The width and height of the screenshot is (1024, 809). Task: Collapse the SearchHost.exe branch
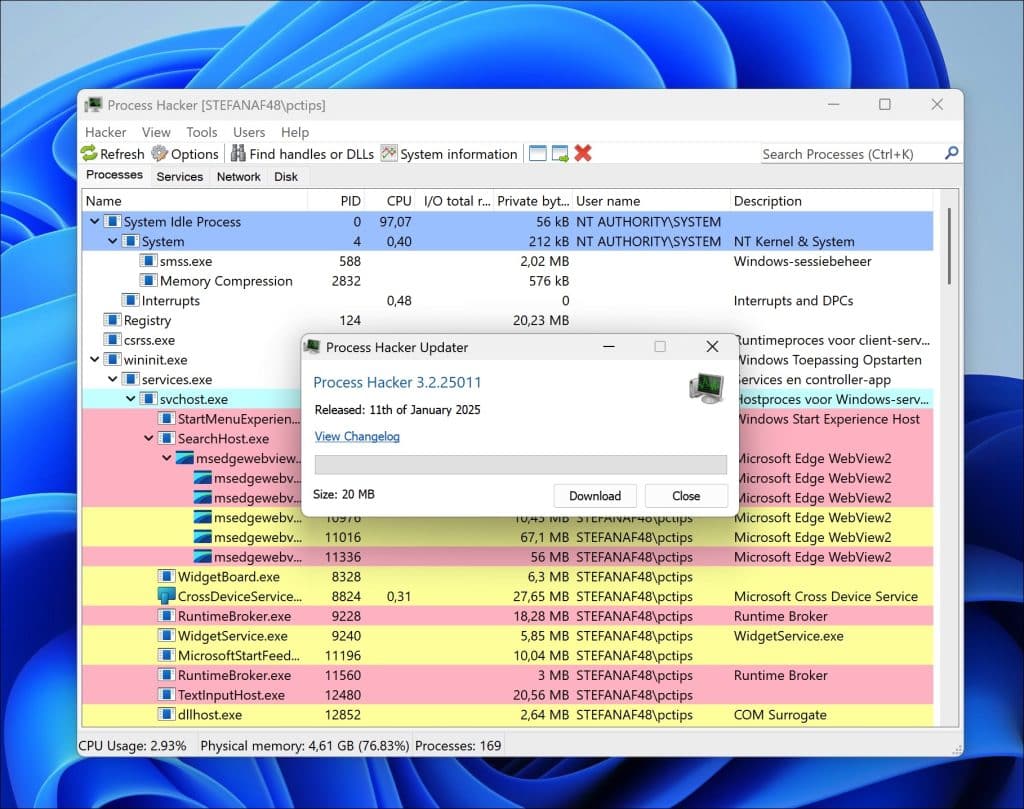click(149, 438)
